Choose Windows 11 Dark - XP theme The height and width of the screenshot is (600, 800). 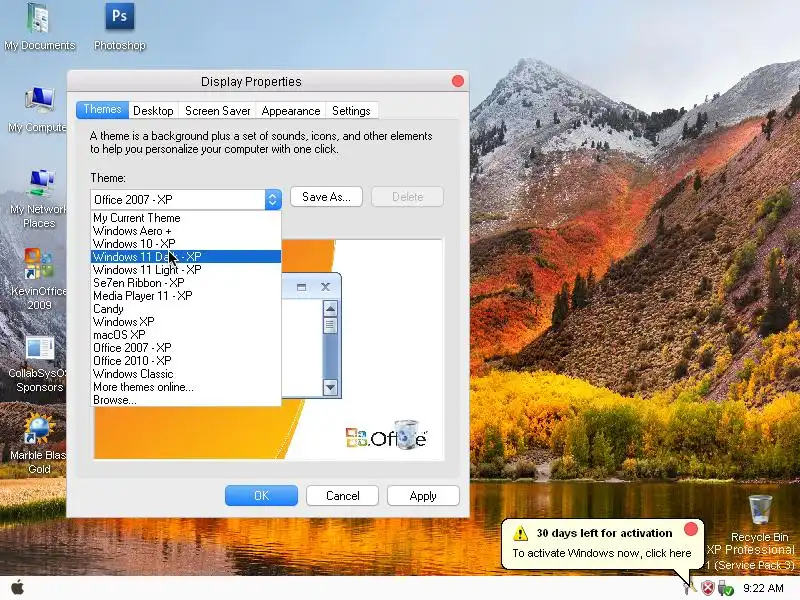click(x=186, y=257)
